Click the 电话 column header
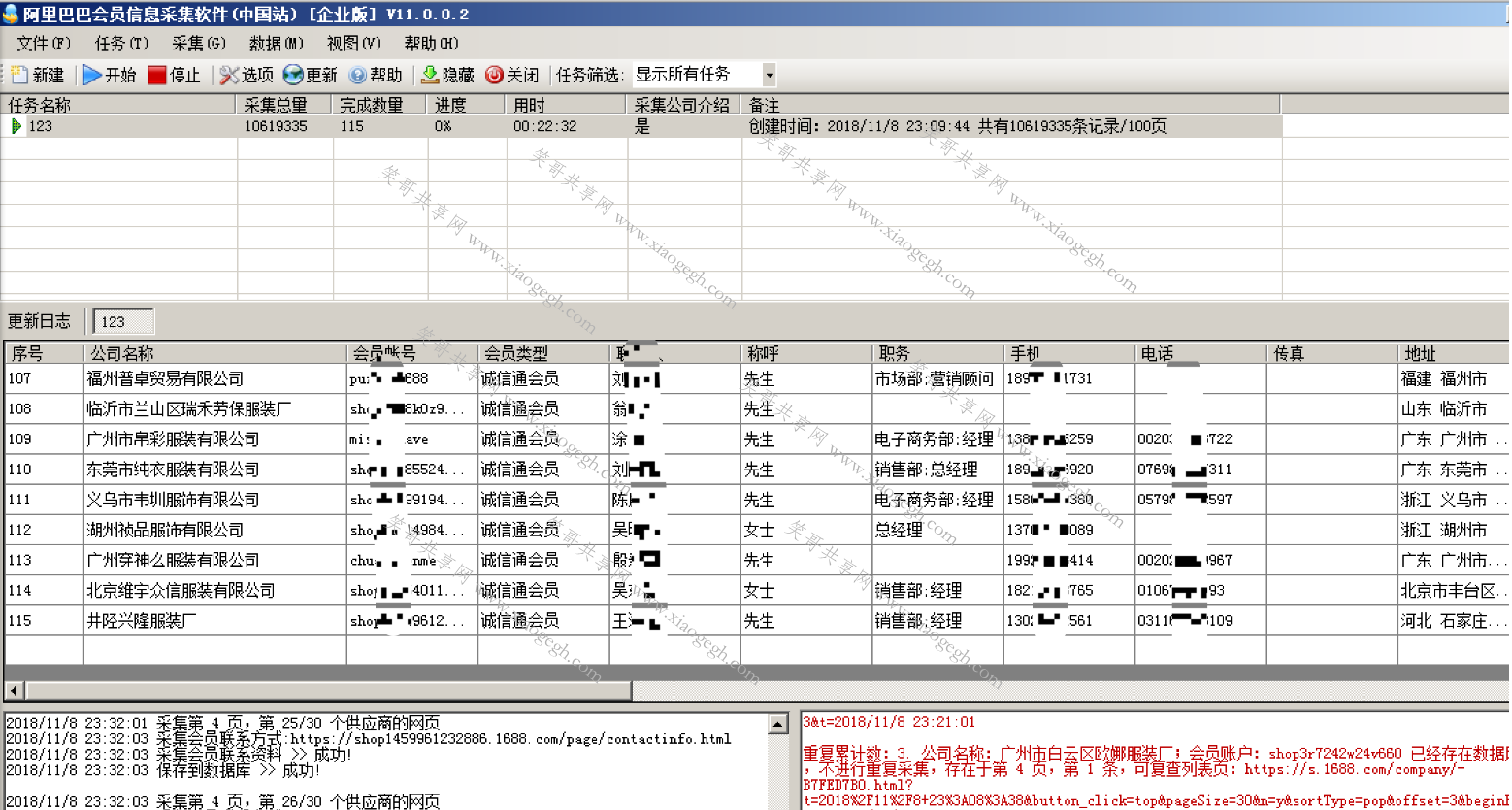This screenshot has height=810, width=1512. (x=1200, y=353)
